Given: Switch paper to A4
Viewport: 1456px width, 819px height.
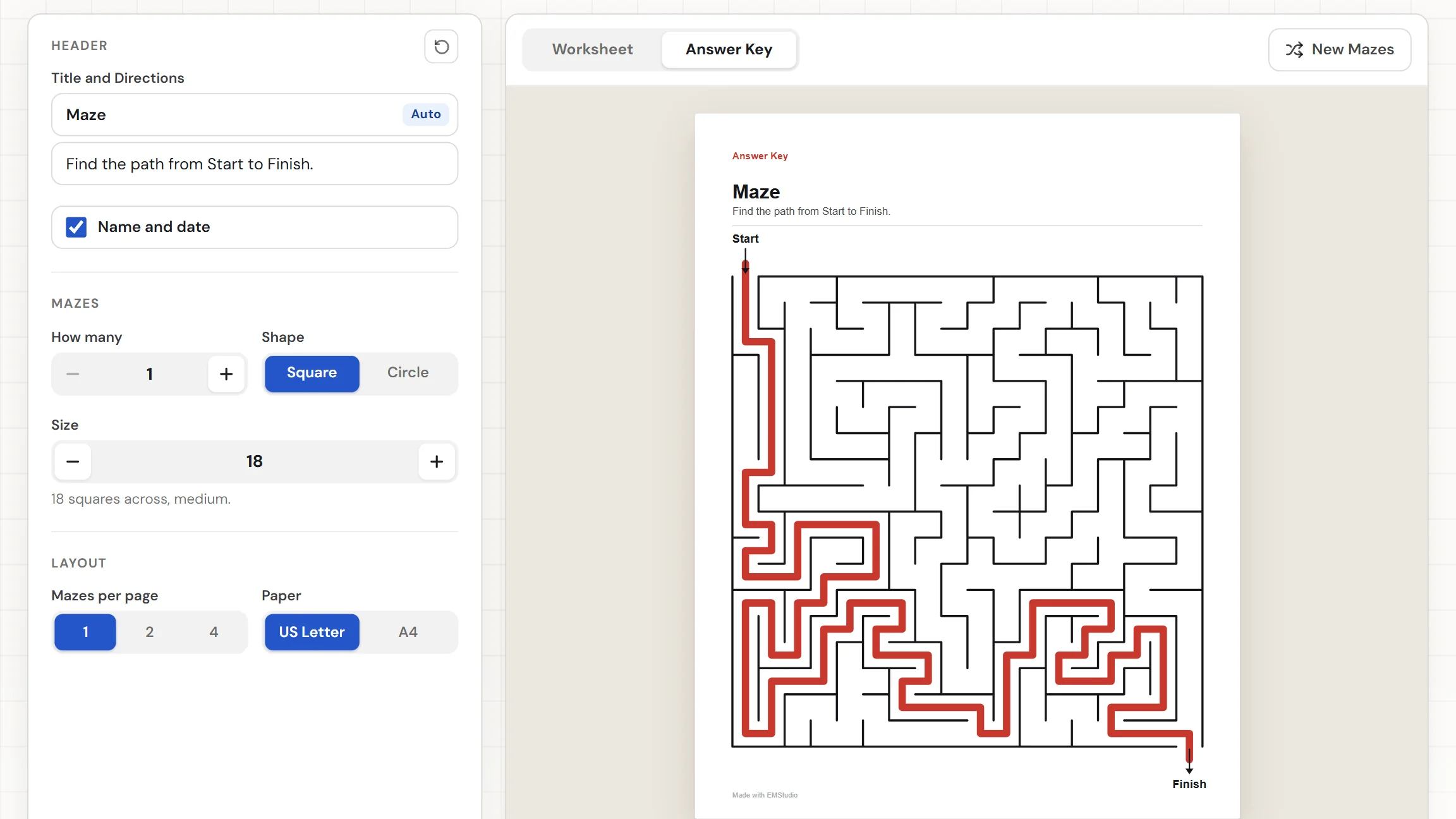Looking at the screenshot, I should pos(408,632).
